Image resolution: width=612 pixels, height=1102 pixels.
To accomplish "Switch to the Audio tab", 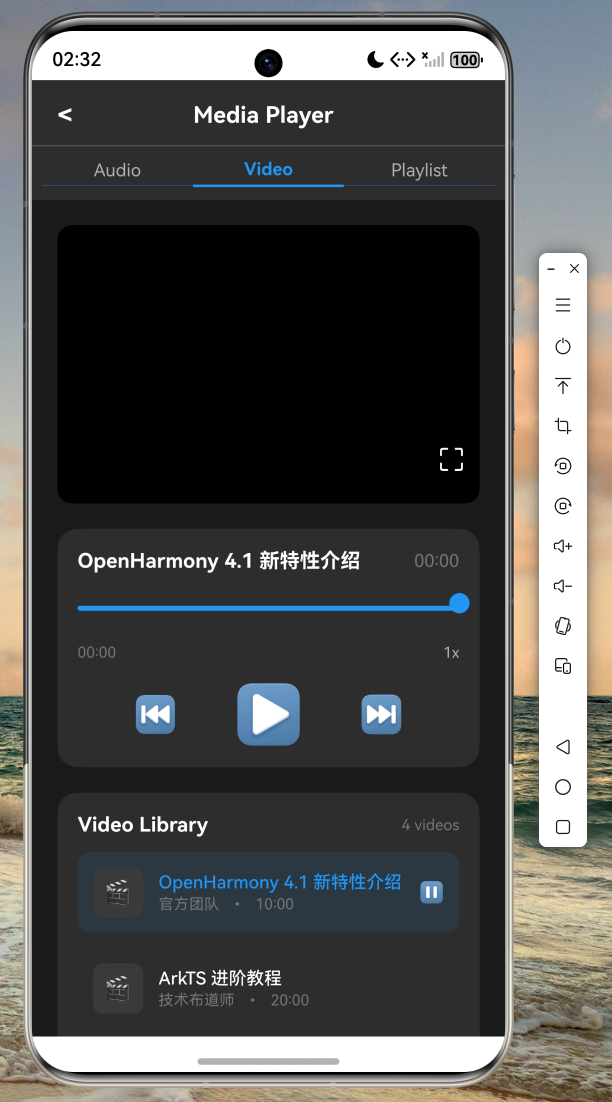I will (117, 170).
